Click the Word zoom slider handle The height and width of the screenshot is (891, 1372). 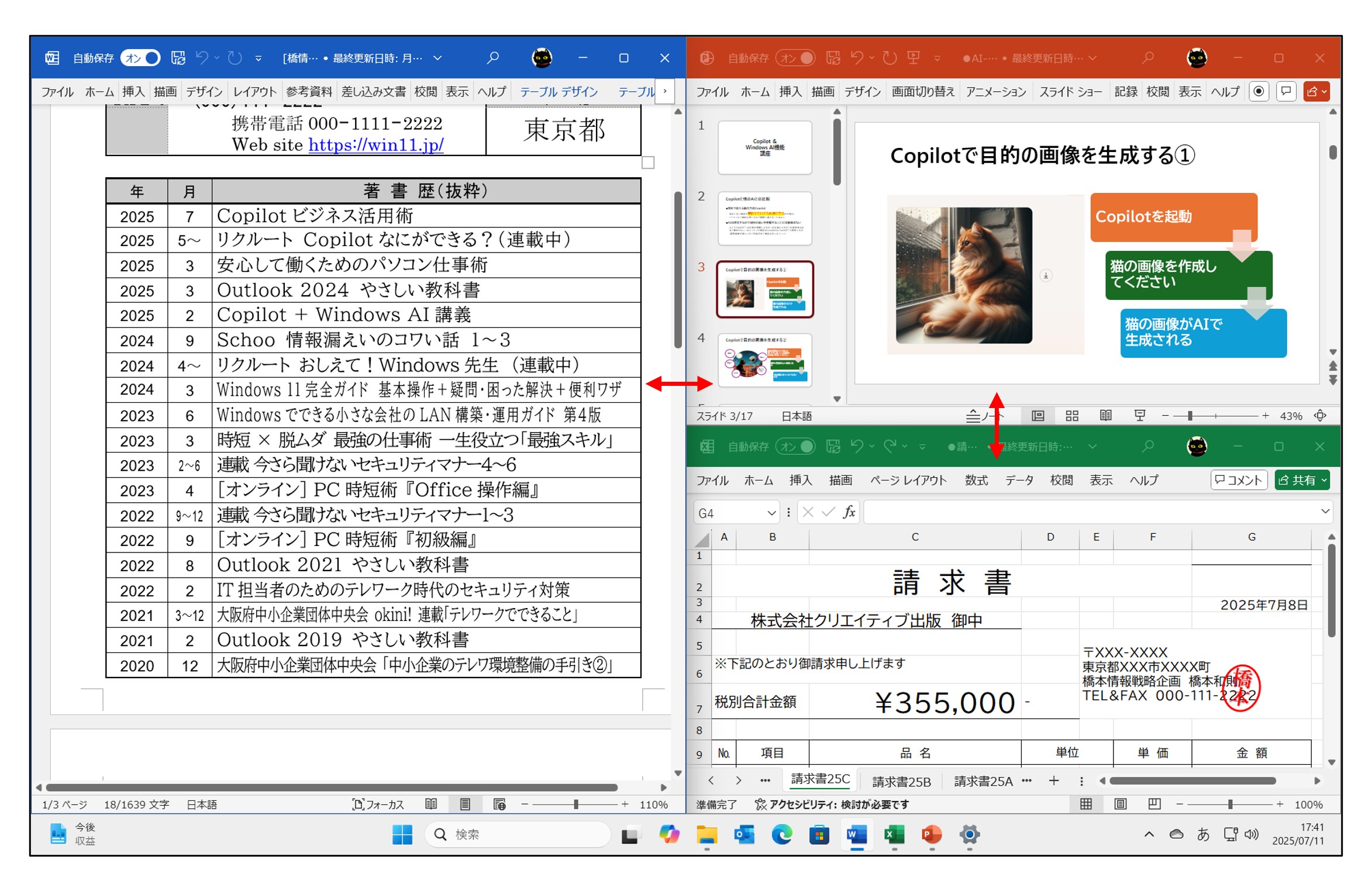click(576, 804)
